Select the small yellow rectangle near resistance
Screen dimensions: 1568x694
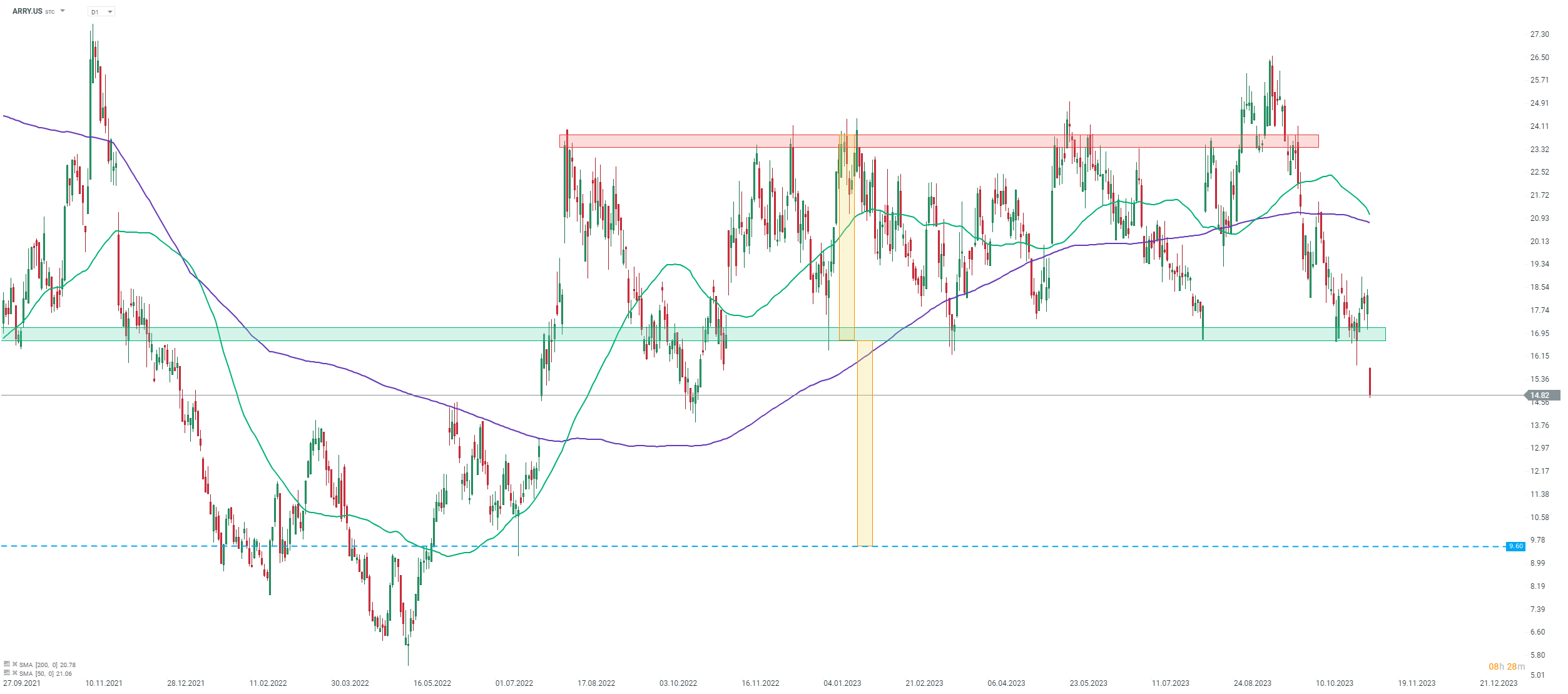coord(847,275)
